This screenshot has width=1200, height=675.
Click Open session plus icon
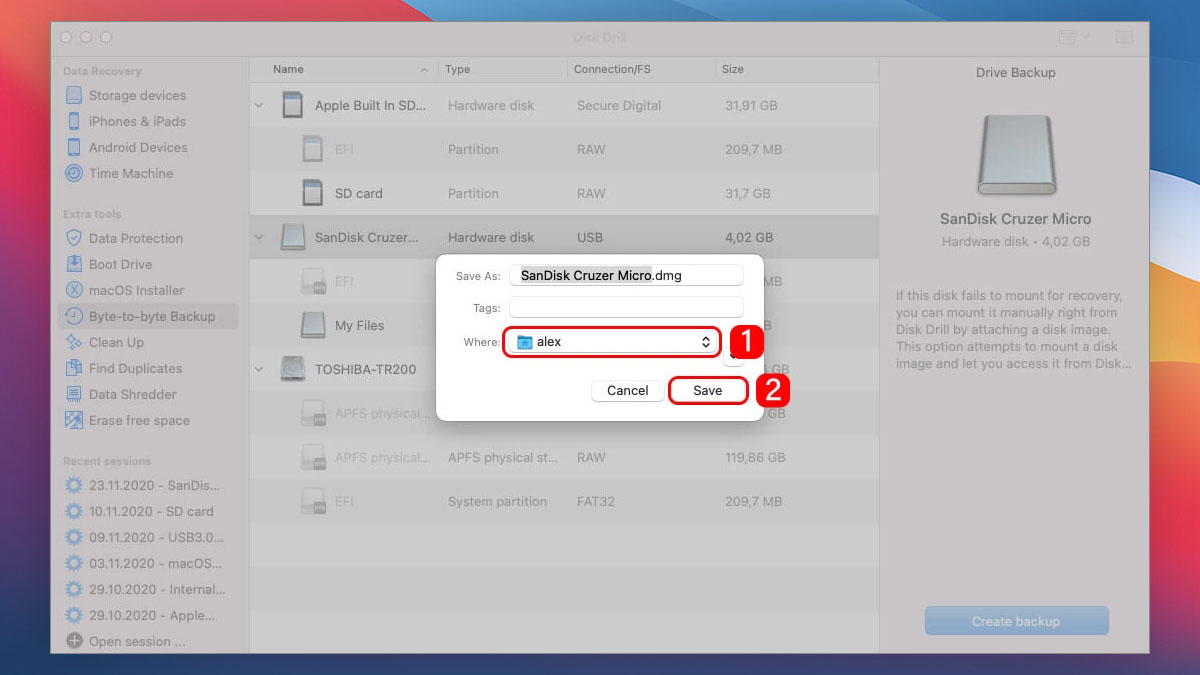click(x=74, y=641)
